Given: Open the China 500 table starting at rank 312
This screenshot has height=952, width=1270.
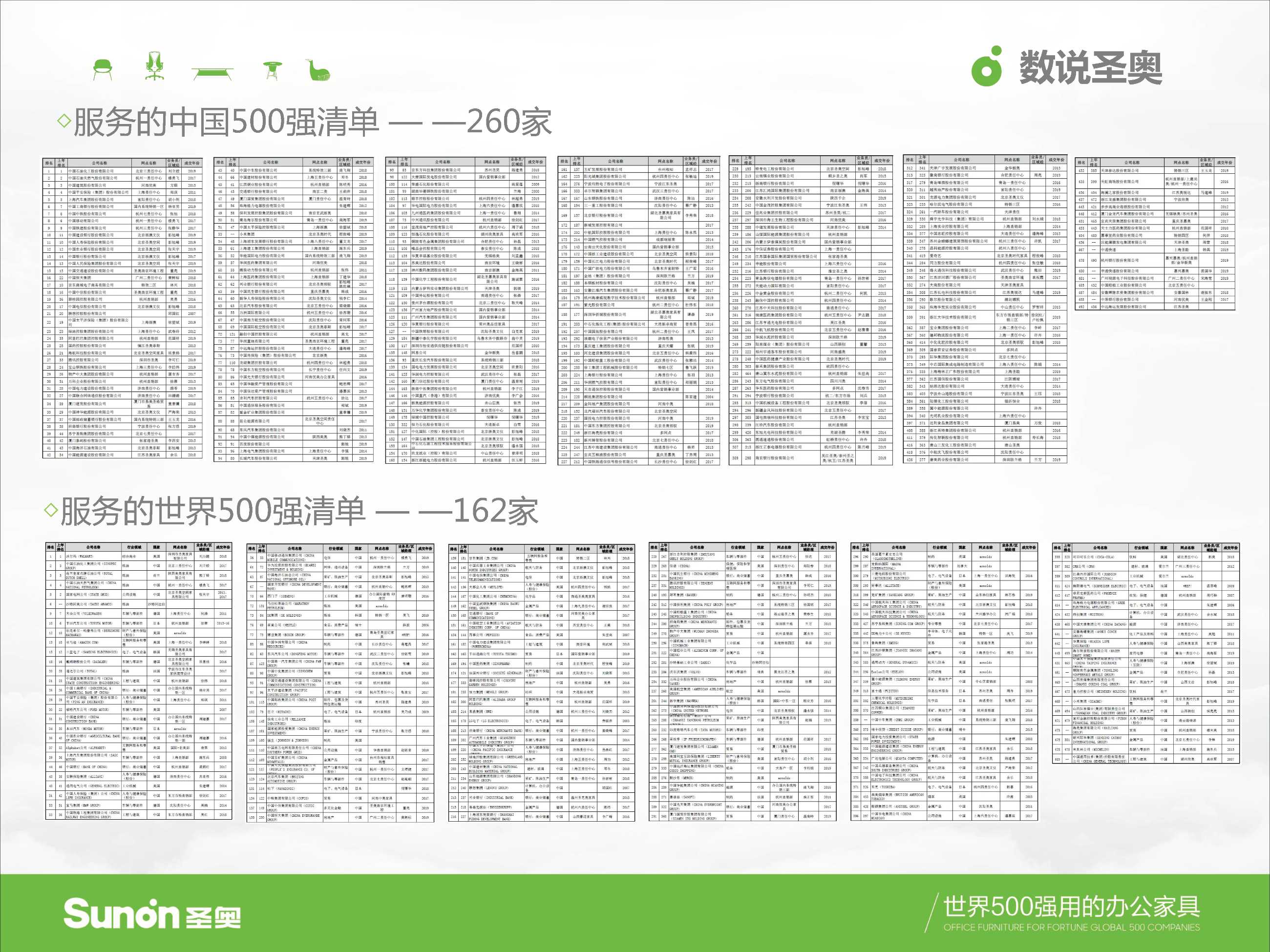Looking at the screenshot, I should click(x=985, y=310).
